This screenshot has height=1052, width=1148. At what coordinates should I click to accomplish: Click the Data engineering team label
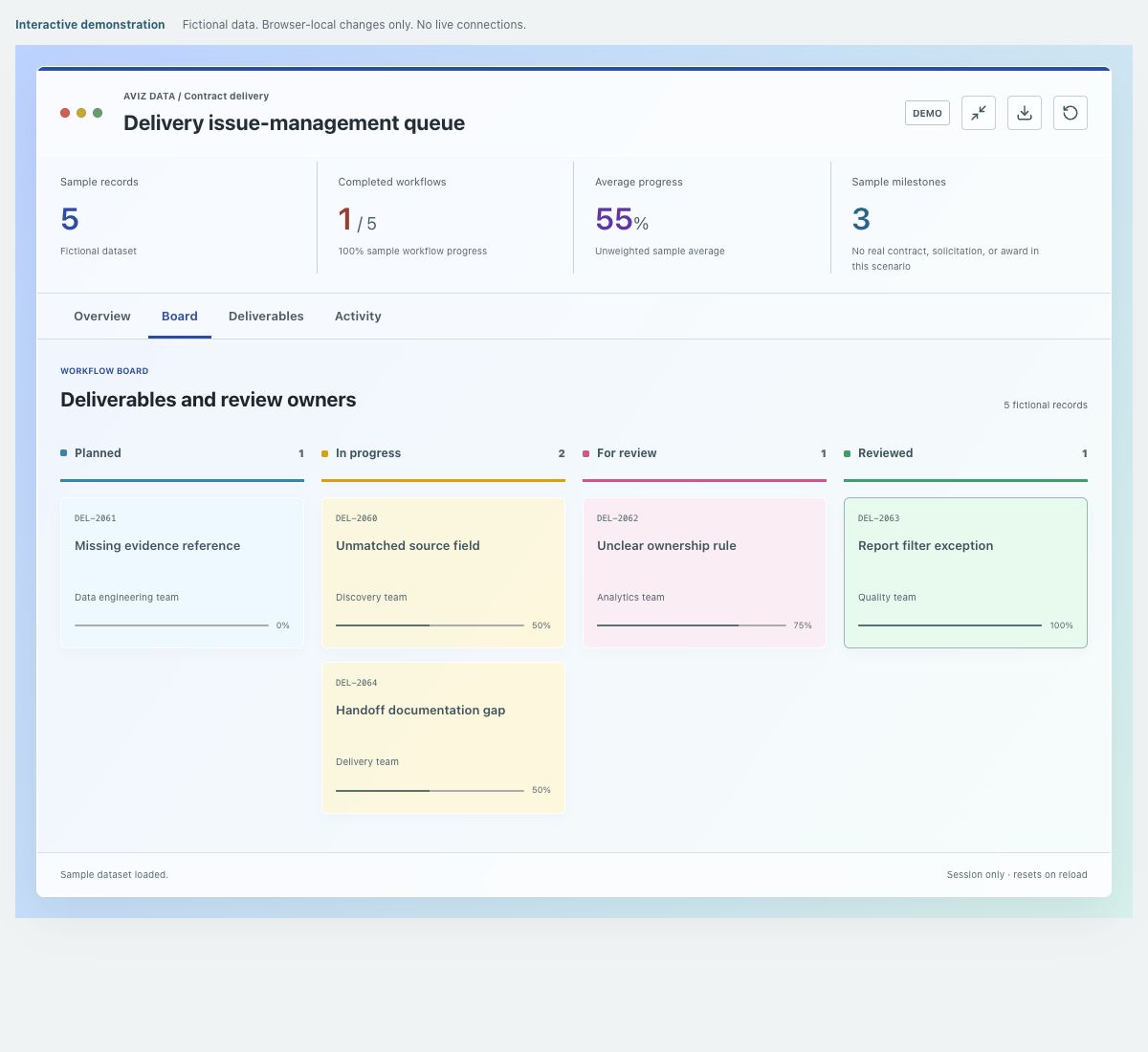pos(126,597)
